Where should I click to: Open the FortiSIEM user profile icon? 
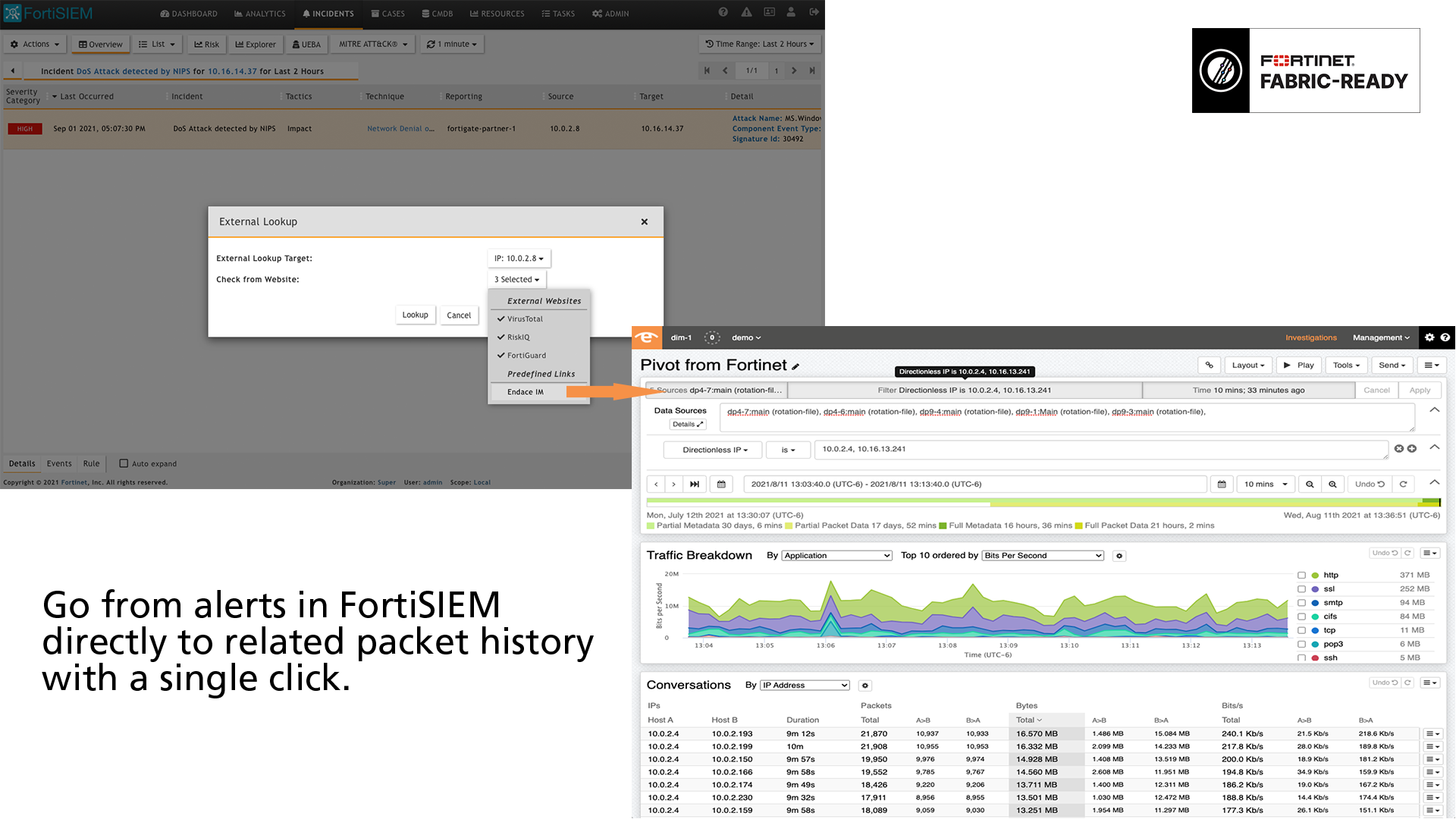coord(791,12)
